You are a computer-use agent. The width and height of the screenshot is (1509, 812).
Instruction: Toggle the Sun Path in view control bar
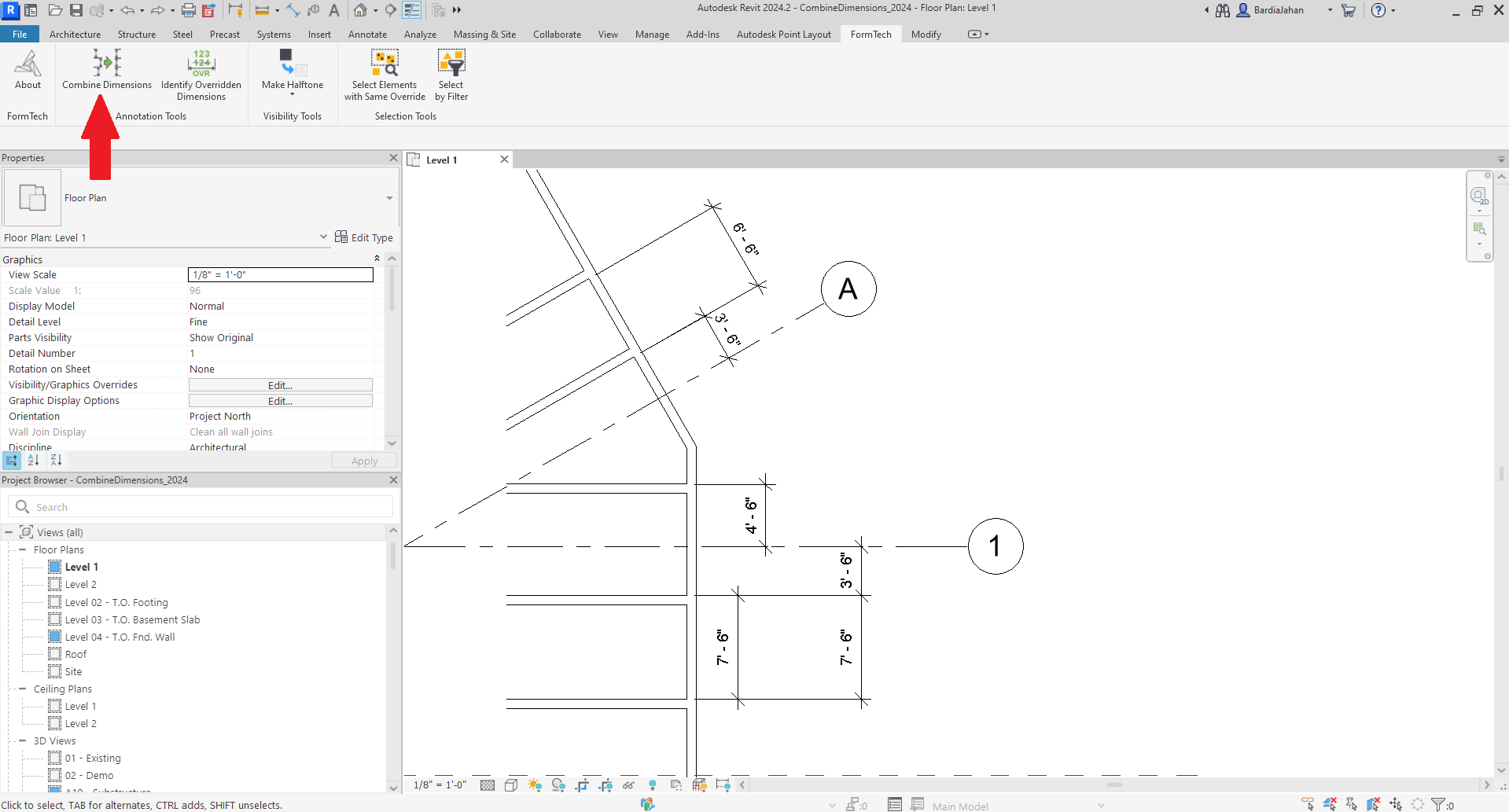coord(535,784)
